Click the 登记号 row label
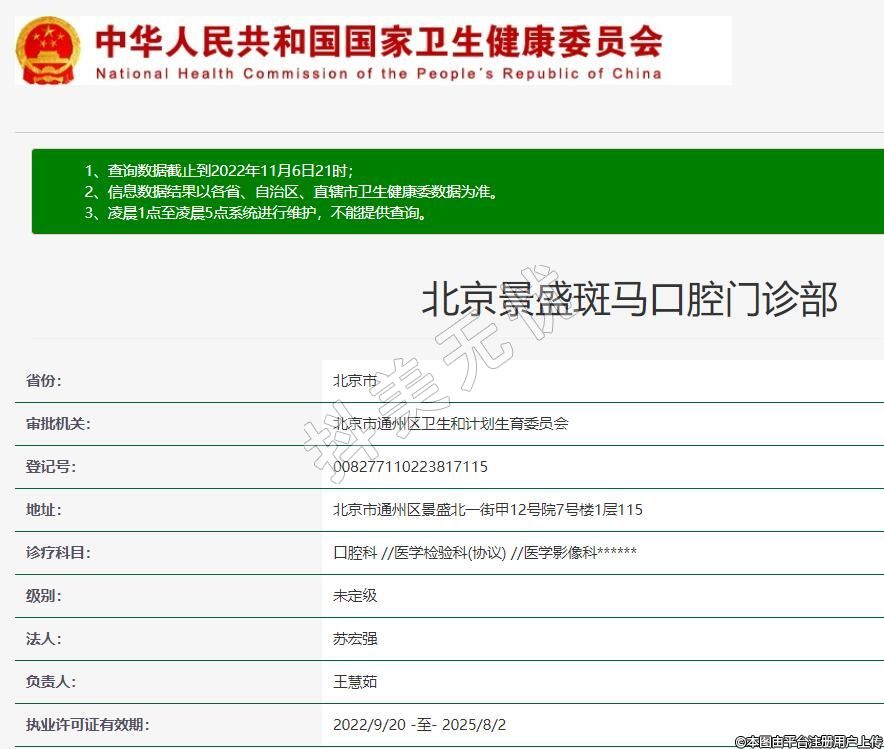Image resolution: width=884 pixels, height=749 pixels. coord(51,467)
